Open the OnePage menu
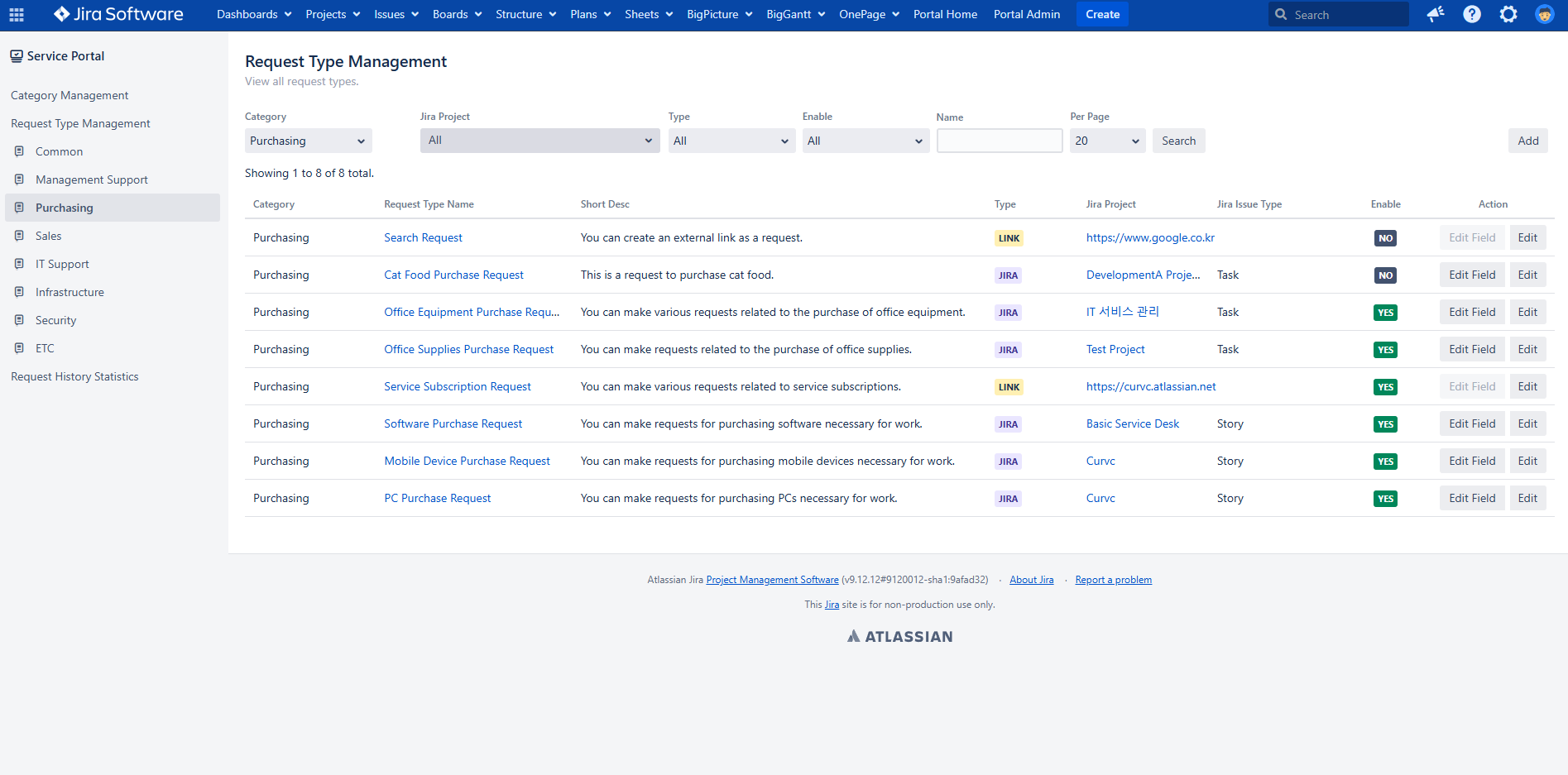The image size is (1568, 775). 869,14
